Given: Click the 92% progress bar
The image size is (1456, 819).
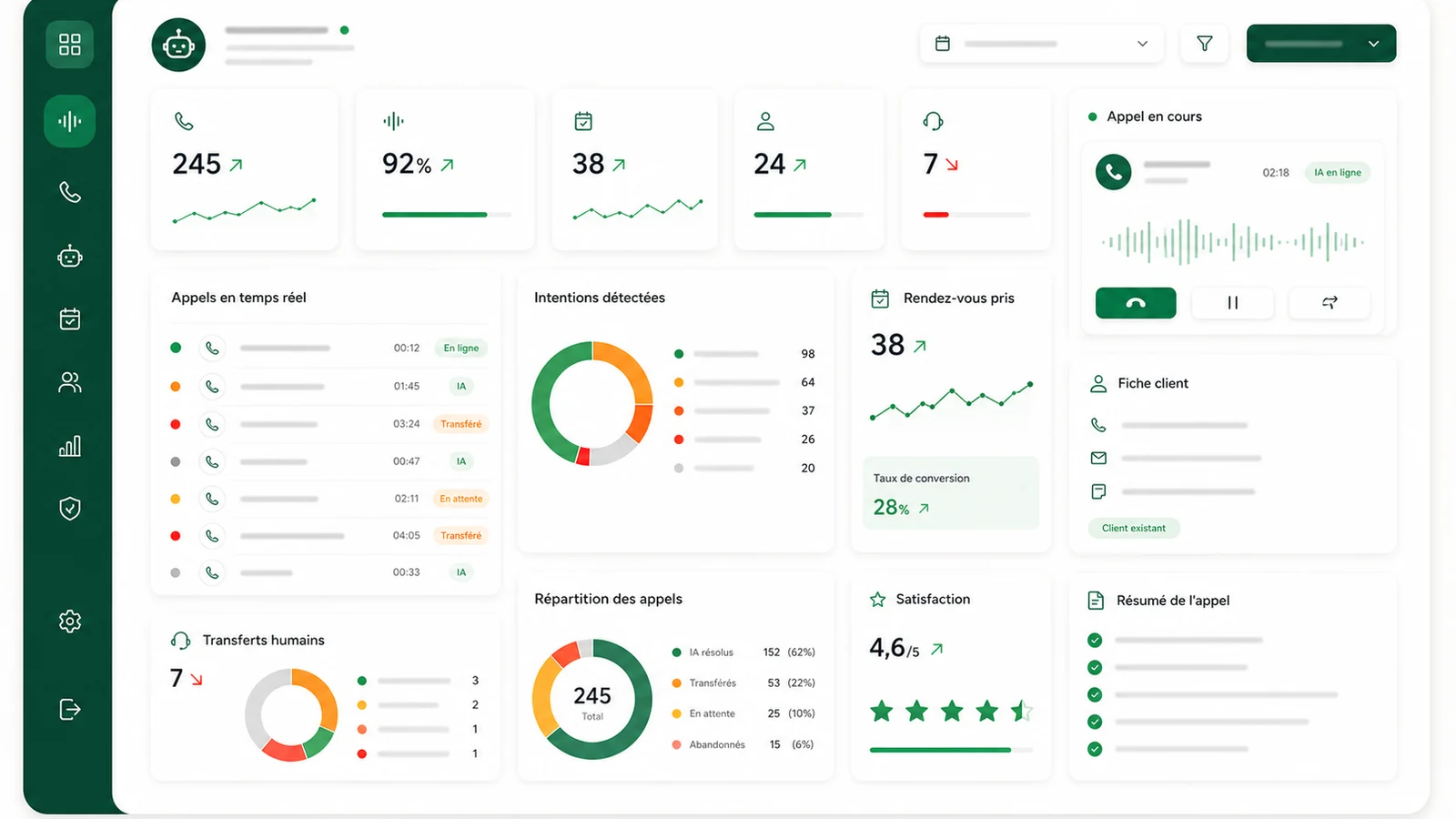Looking at the screenshot, I should [447, 215].
